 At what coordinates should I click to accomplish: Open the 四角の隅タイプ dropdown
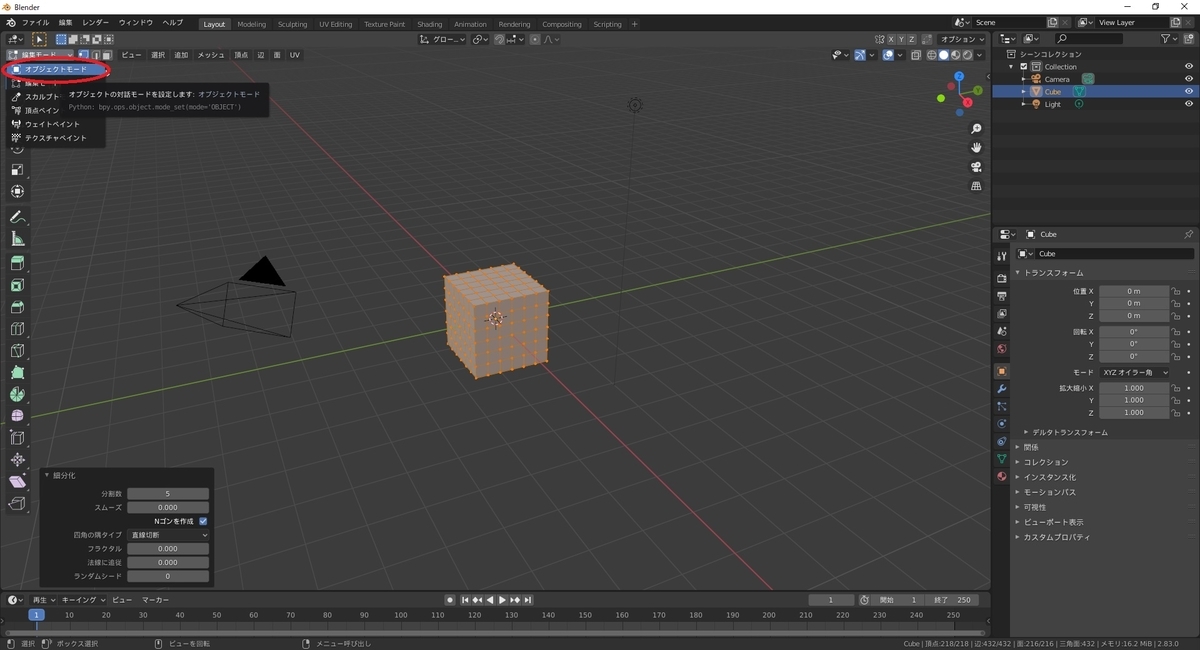tap(169, 535)
